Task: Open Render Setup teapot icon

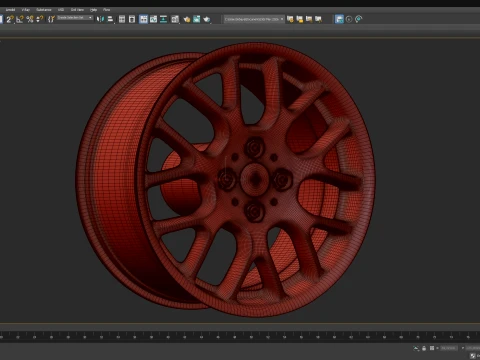Action: (x=187, y=19)
